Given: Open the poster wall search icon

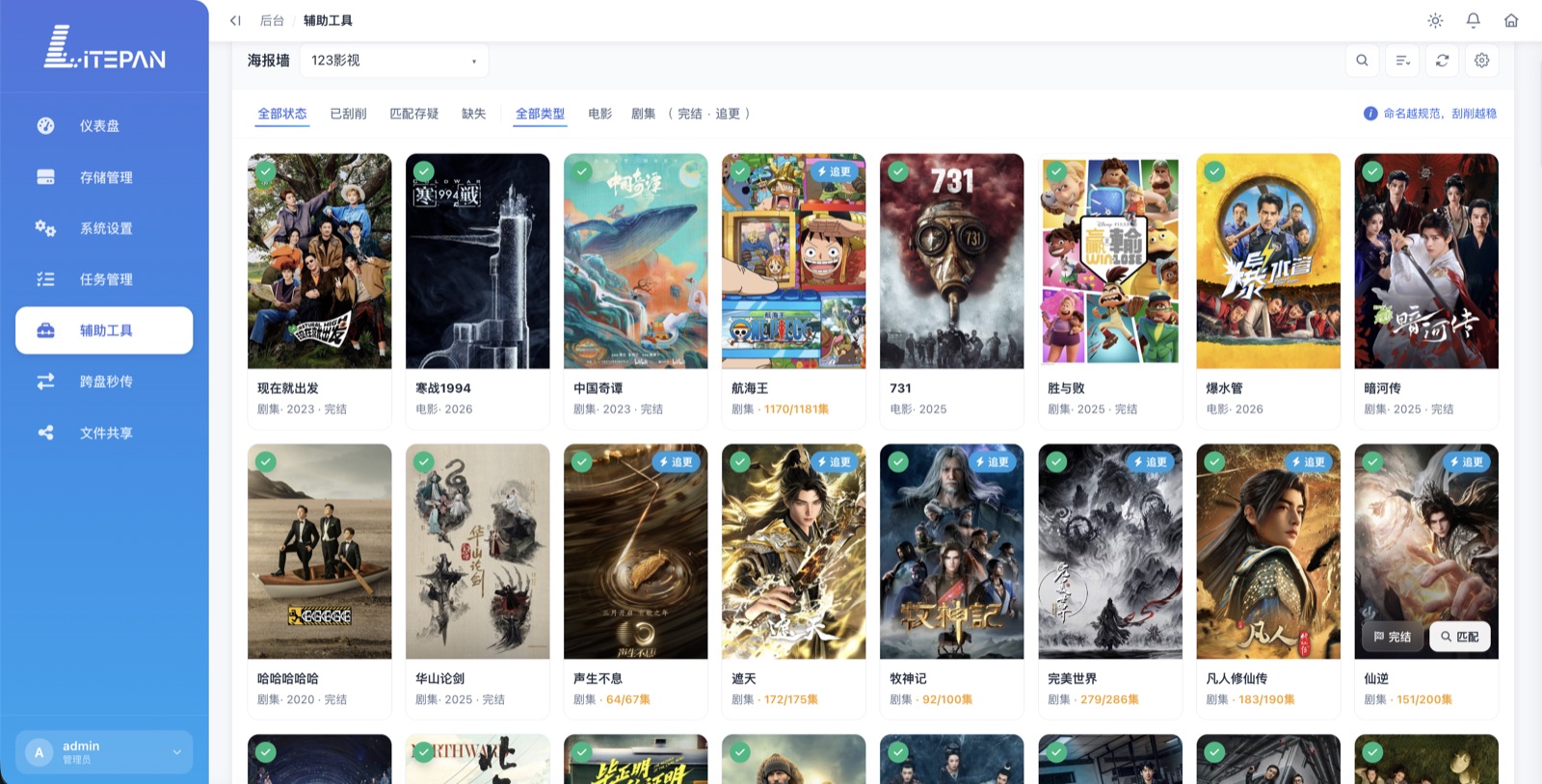Looking at the screenshot, I should (1362, 61).
